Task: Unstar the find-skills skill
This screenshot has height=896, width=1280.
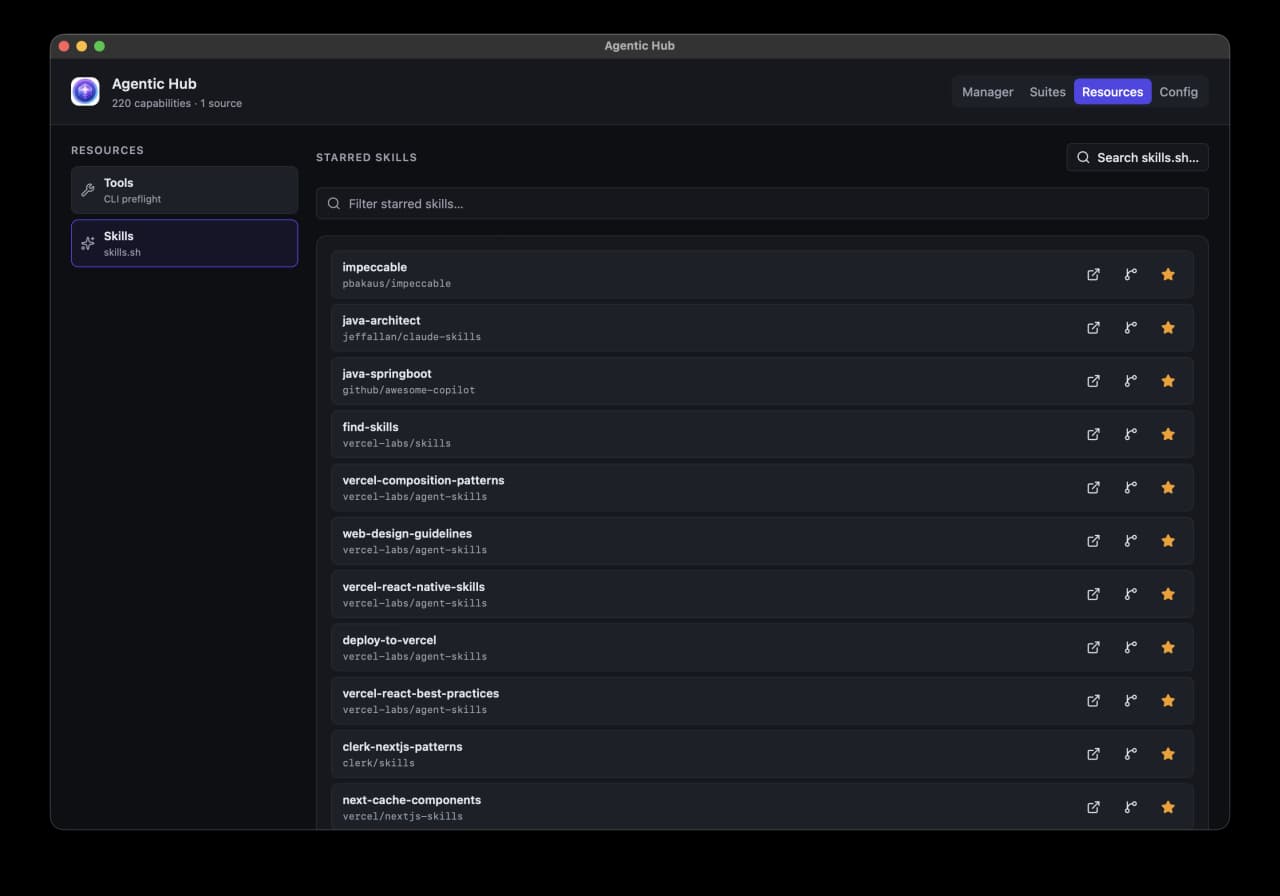Action: coord(1168,434)
